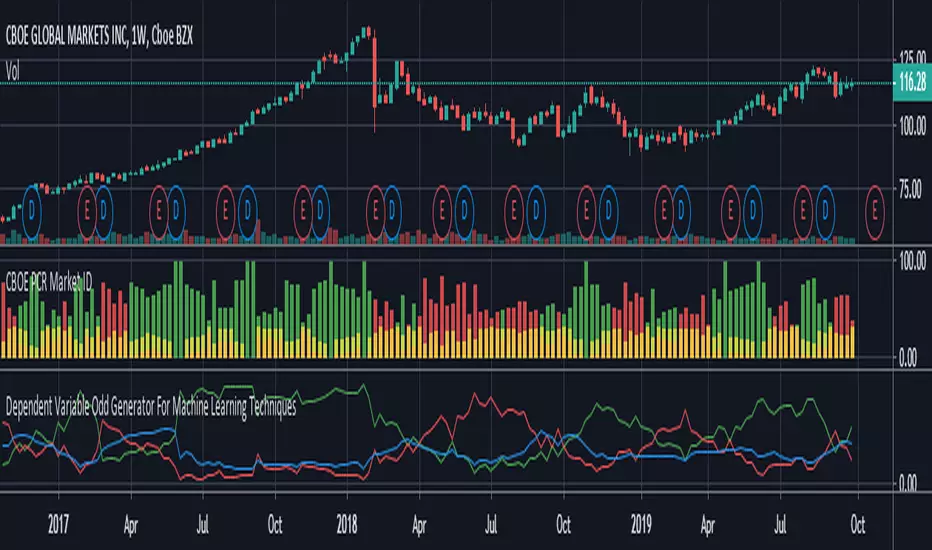Click the 2019 label on time axis
Screen dimensions: 932x550
(x=641, y=524)
